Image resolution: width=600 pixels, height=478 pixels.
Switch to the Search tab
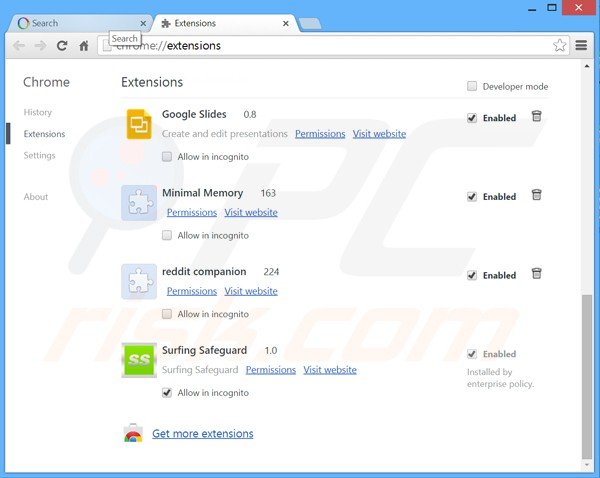pos(78,23)
